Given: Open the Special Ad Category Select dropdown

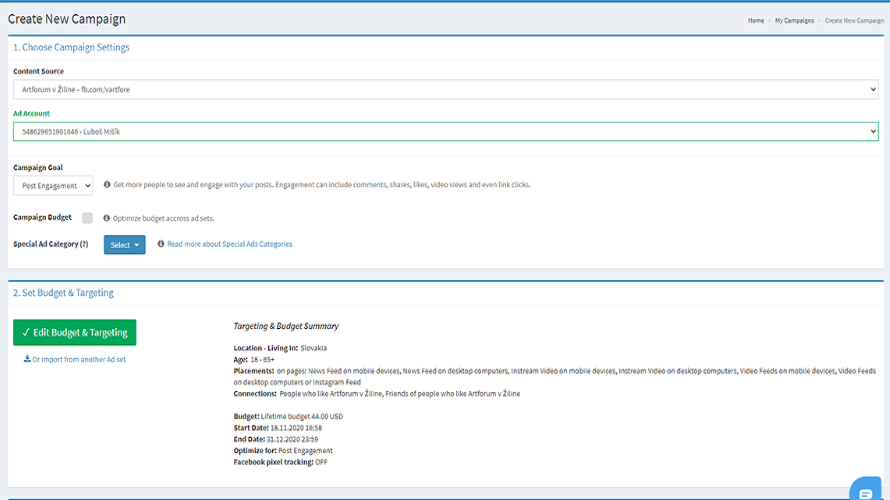Looking at the screenshot, I should tap(124, 245).
